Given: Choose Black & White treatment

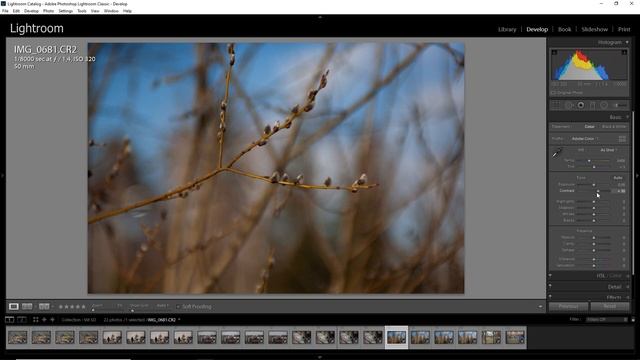Looking at the screenshot, I should tap(613, 127).
